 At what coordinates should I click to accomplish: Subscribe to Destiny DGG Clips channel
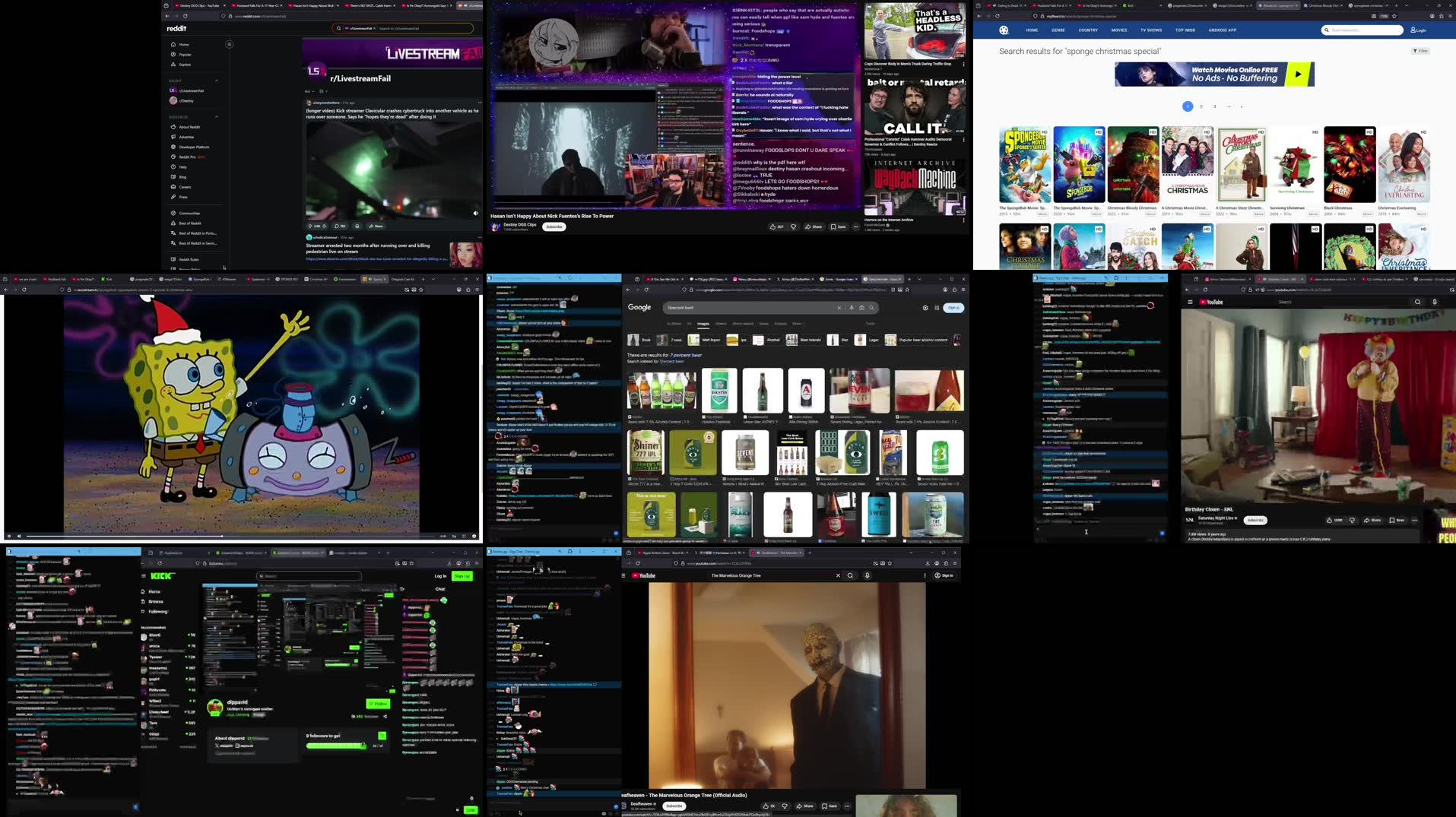554,226
